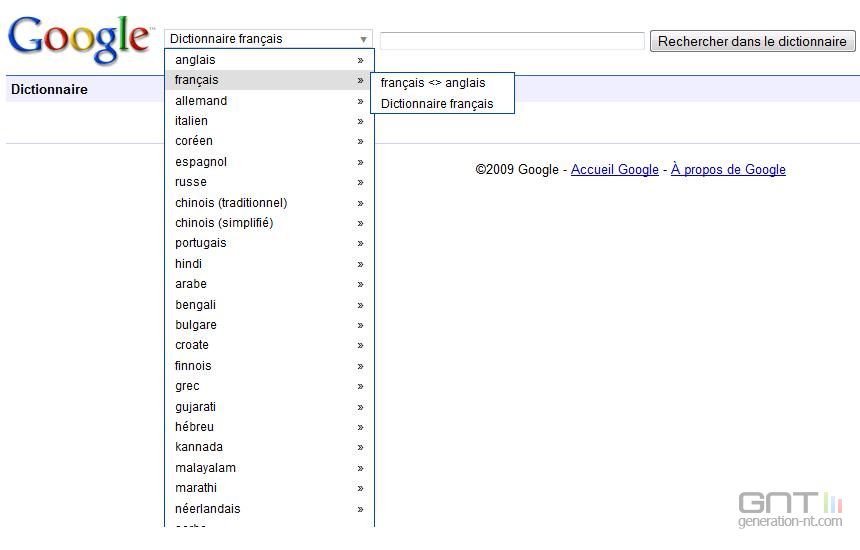Expand the russe submenu arrow
The height and width of the screenshot is (550, 860).
click(x=360, y=182)
